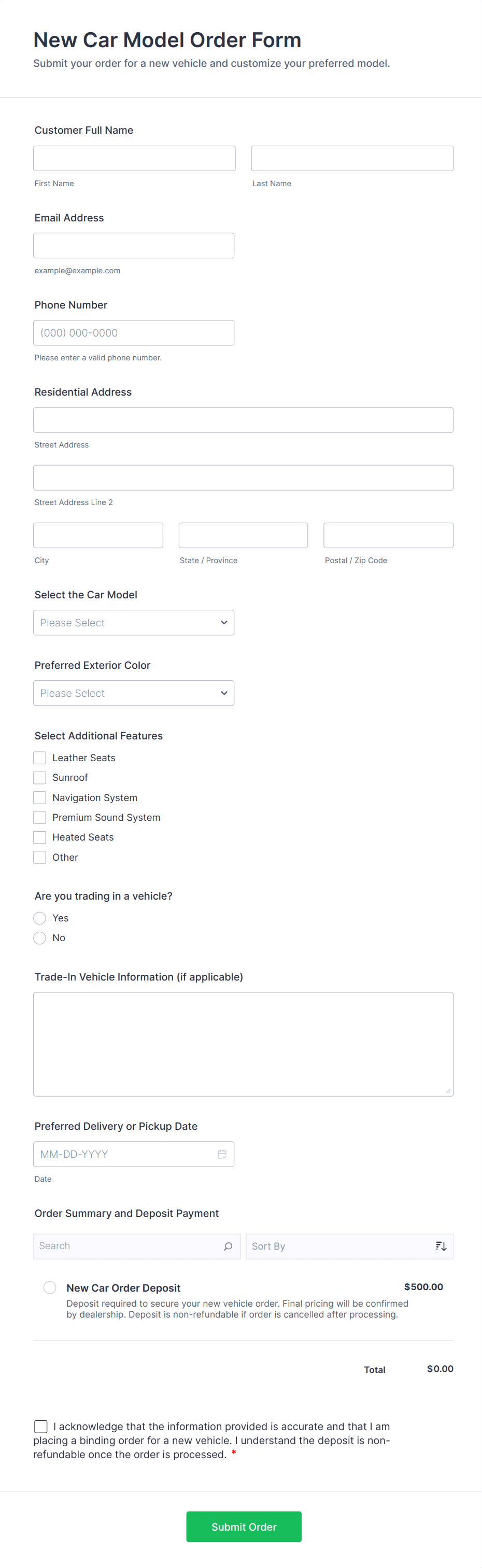Select the Premium Sound System checkbox
Image resolution: width=482 pixels, height=1568 pixels.
tap(39, 818)
